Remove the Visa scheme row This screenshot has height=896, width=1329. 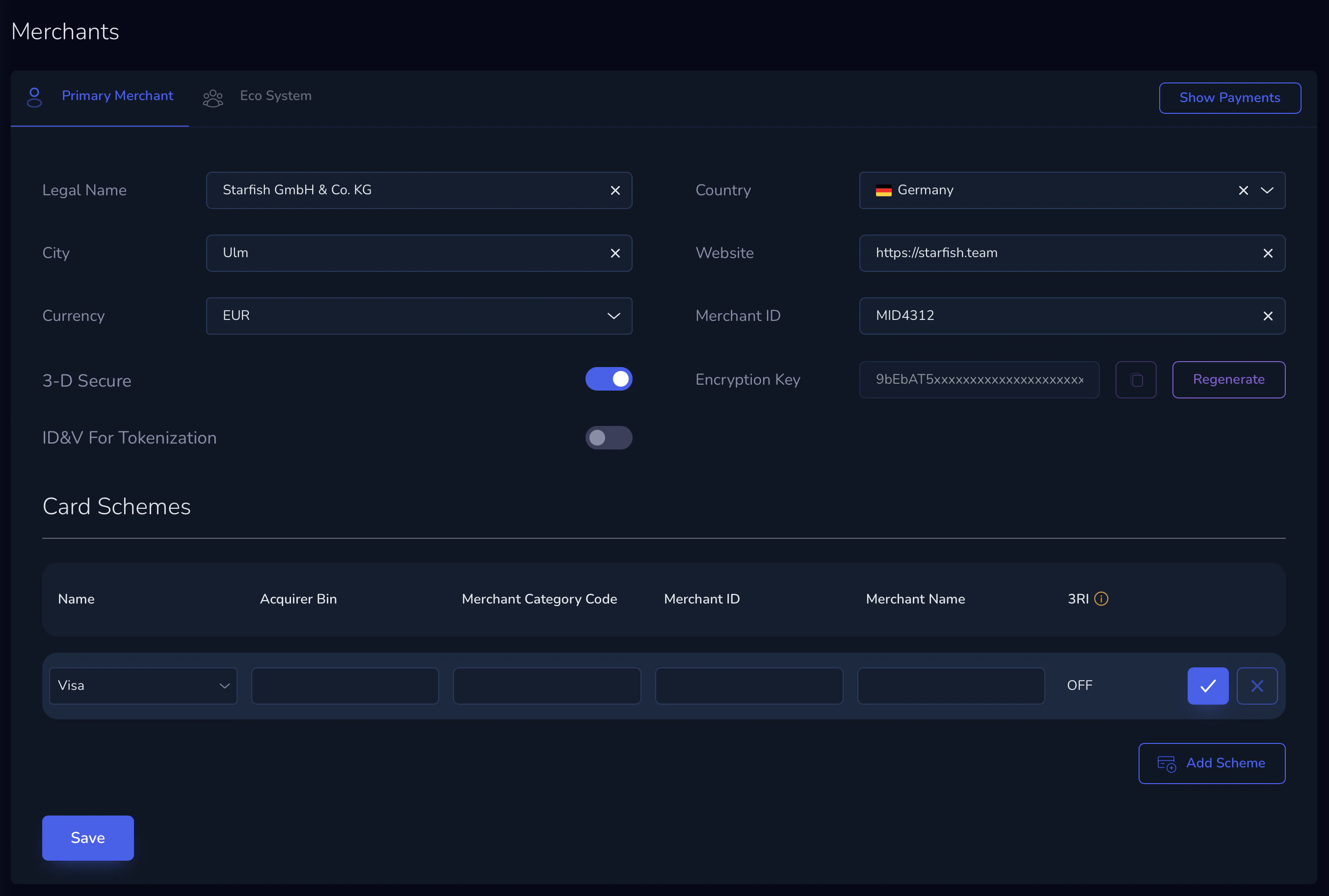(1256, 685)
